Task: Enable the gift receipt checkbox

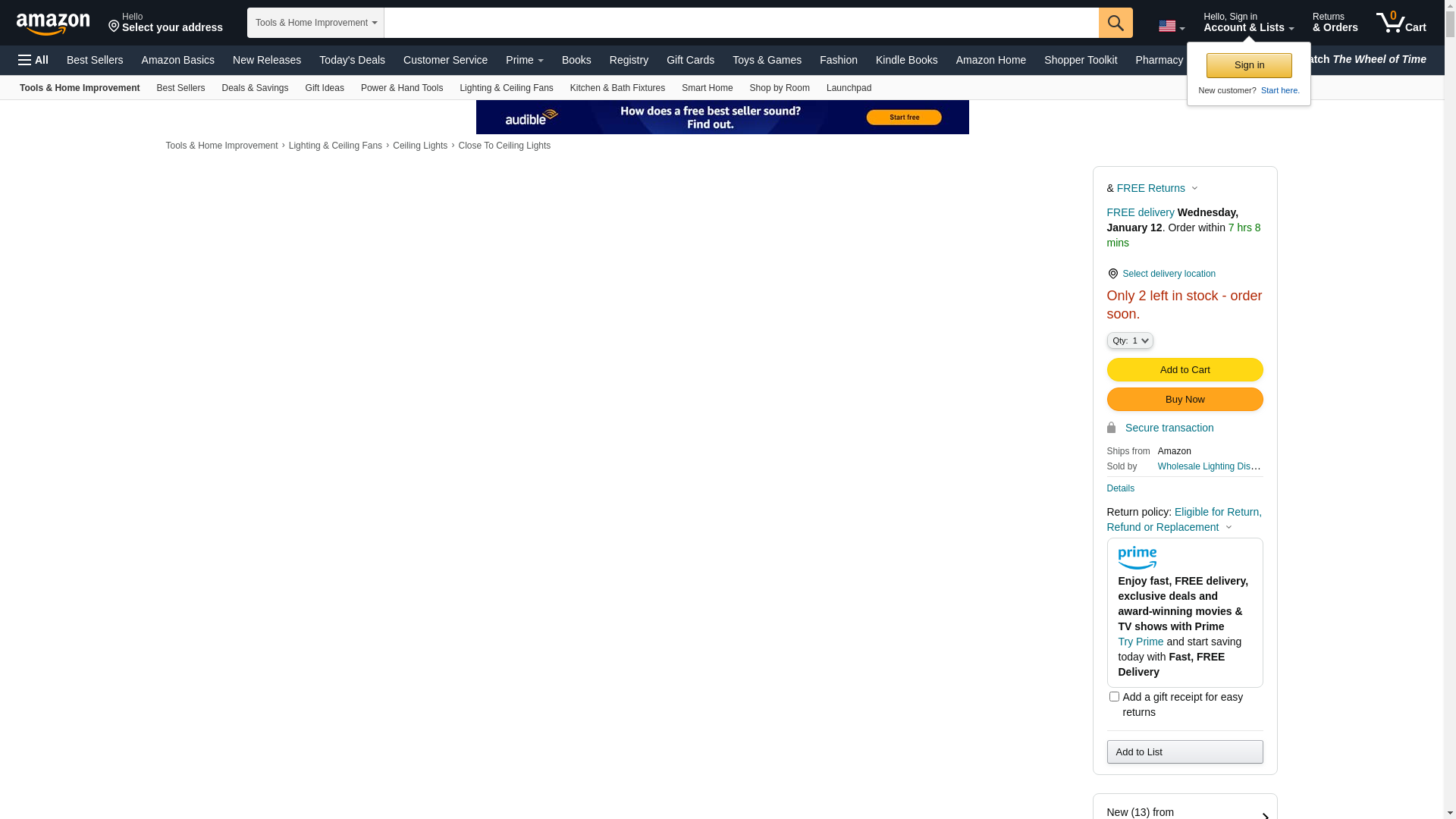Action: [1114, 696]
